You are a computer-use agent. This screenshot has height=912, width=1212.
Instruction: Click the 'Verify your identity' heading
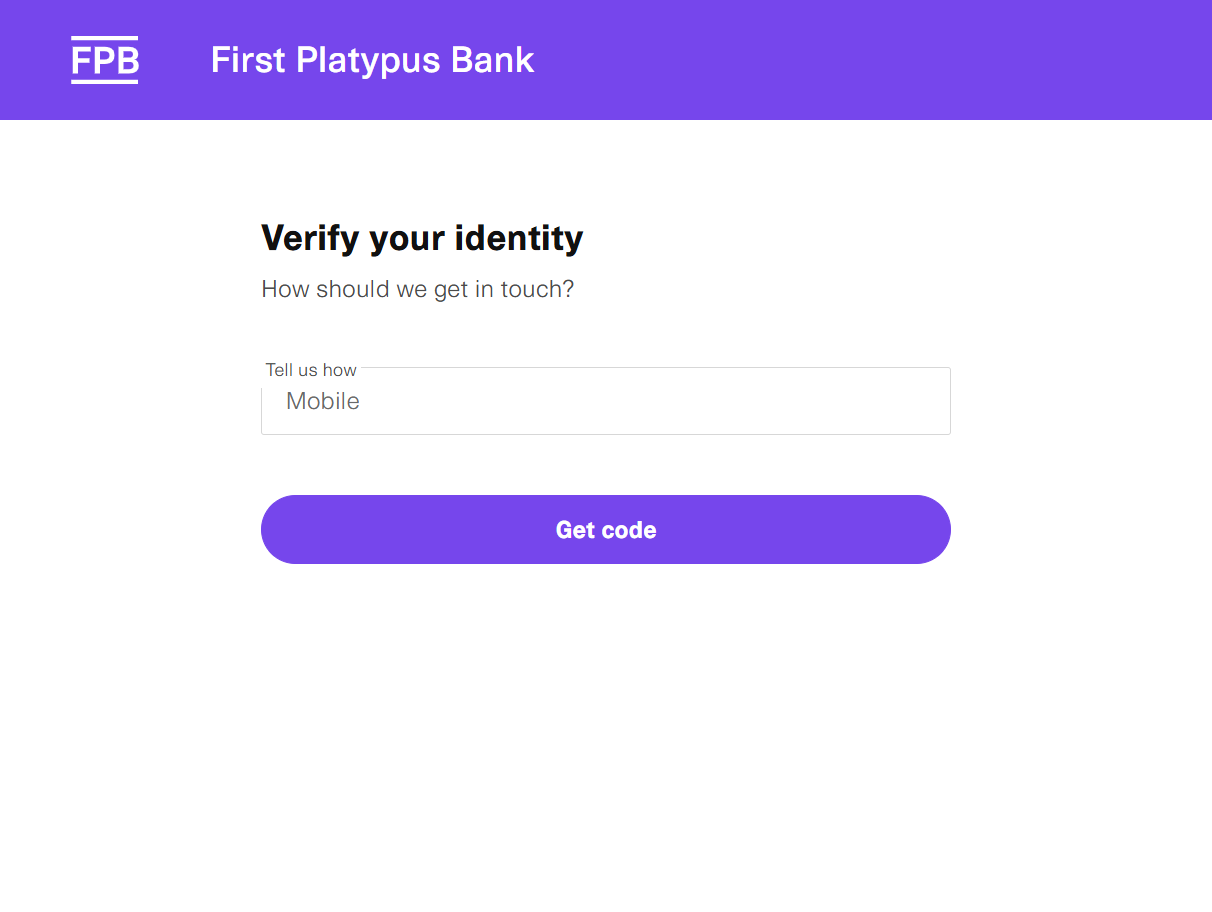422,238
